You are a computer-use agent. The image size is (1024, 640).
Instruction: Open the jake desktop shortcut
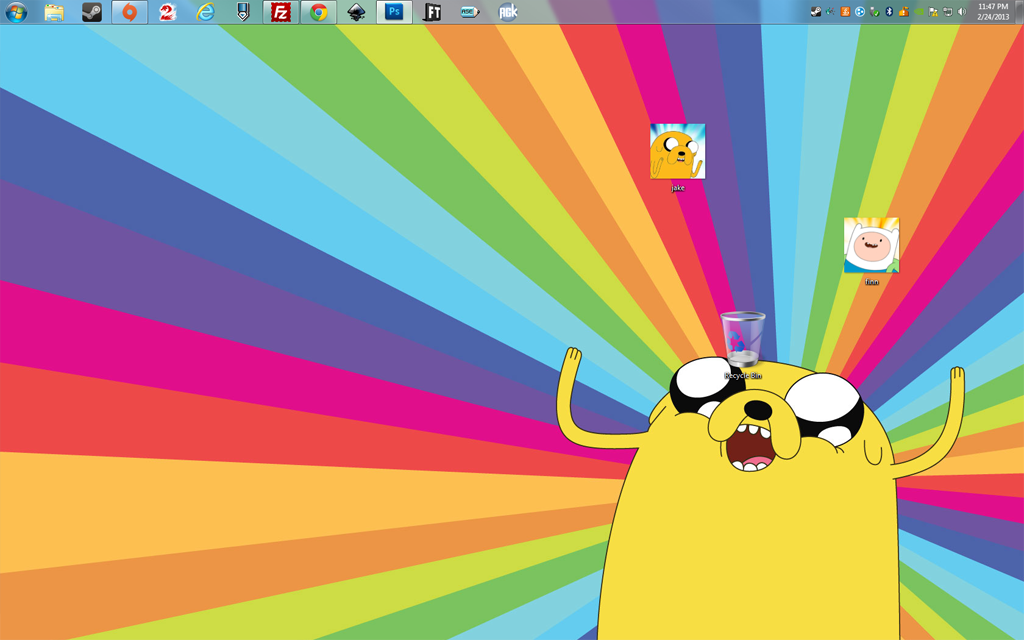point(677,157)
